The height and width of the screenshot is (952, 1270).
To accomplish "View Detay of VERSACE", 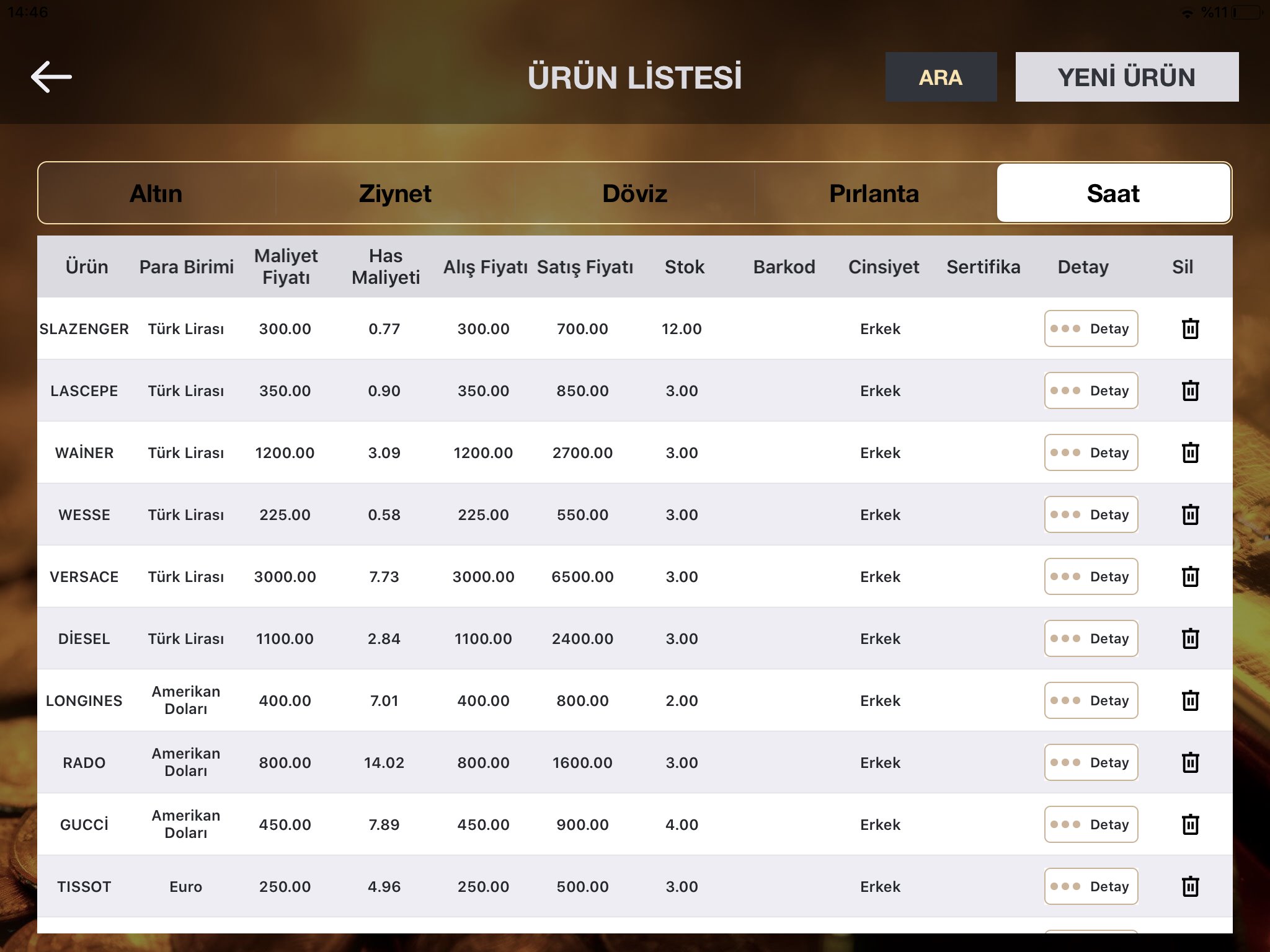I will (x=1091, y=576).
